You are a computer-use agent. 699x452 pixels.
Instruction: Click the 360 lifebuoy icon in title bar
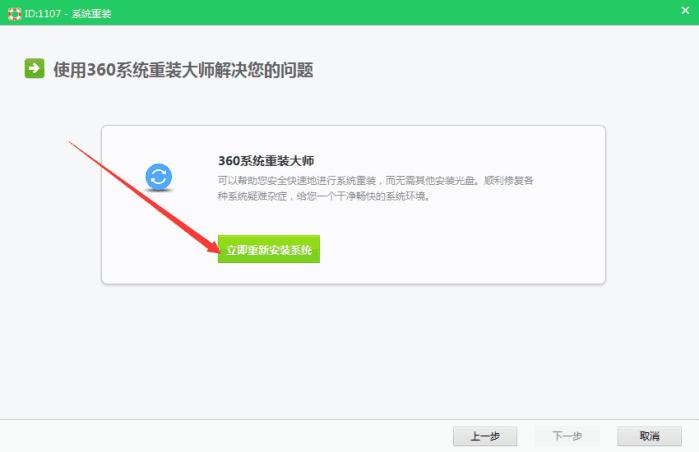(14, 14)
